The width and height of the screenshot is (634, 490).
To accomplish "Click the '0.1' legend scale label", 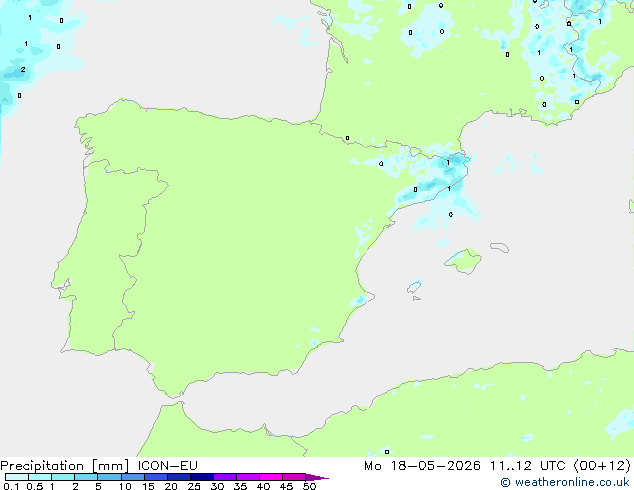I will coord(11,486).
